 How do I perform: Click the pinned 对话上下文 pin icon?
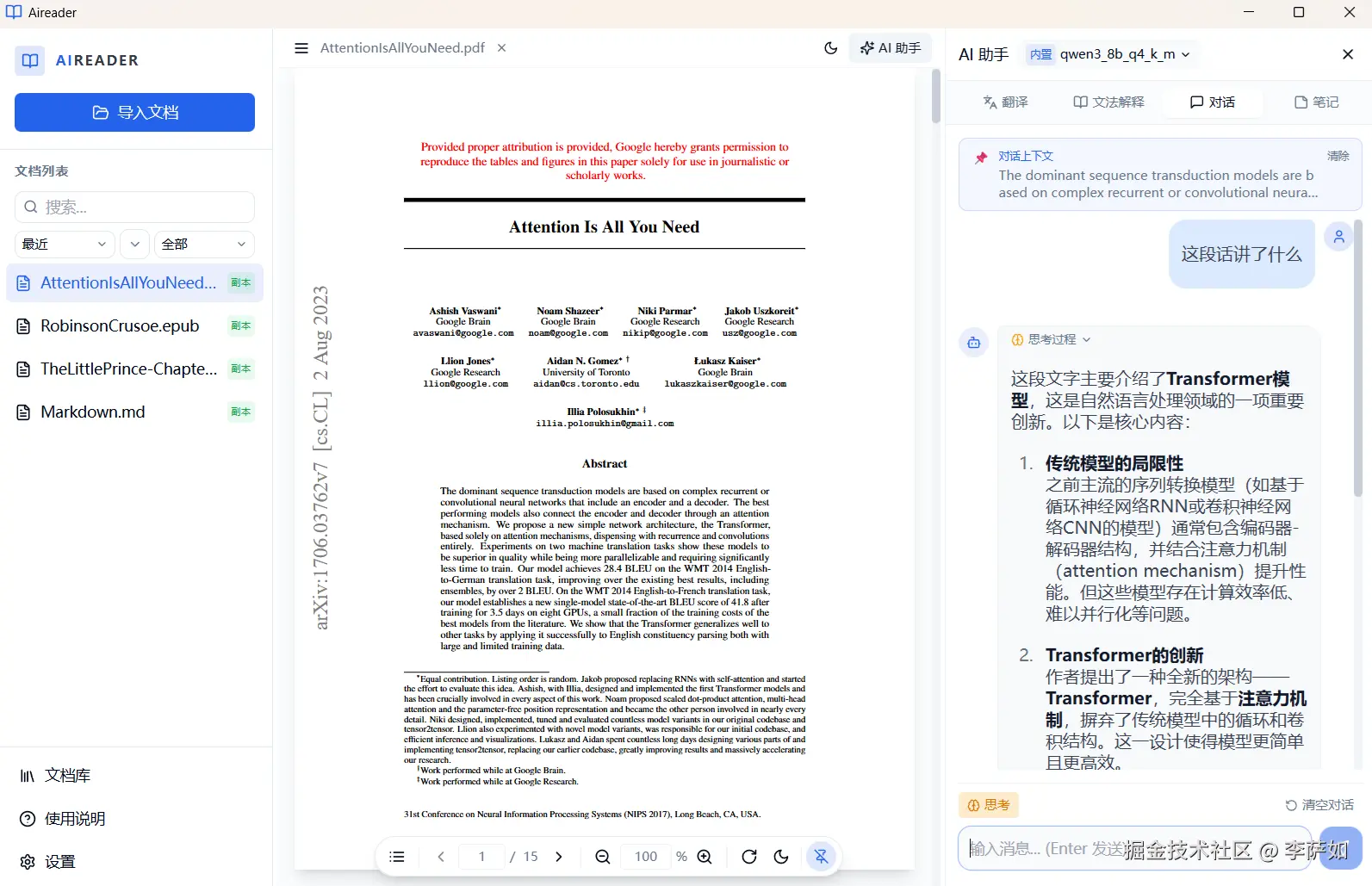point(980,158)
